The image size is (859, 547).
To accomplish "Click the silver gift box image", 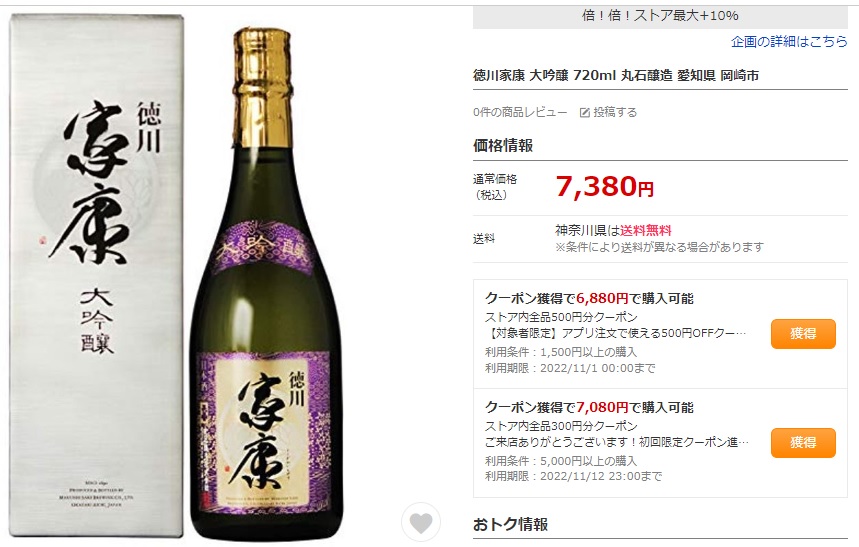I will pyautogui.click(x=96, y=275).
